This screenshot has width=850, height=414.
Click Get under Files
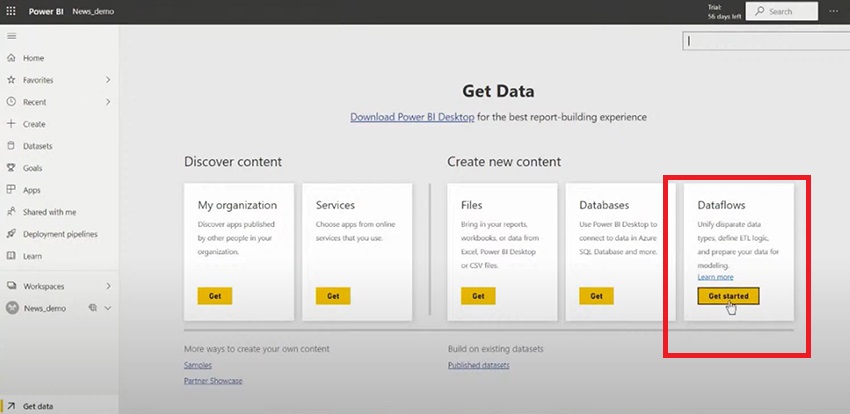pyautogui.click(x=478, y=296)
